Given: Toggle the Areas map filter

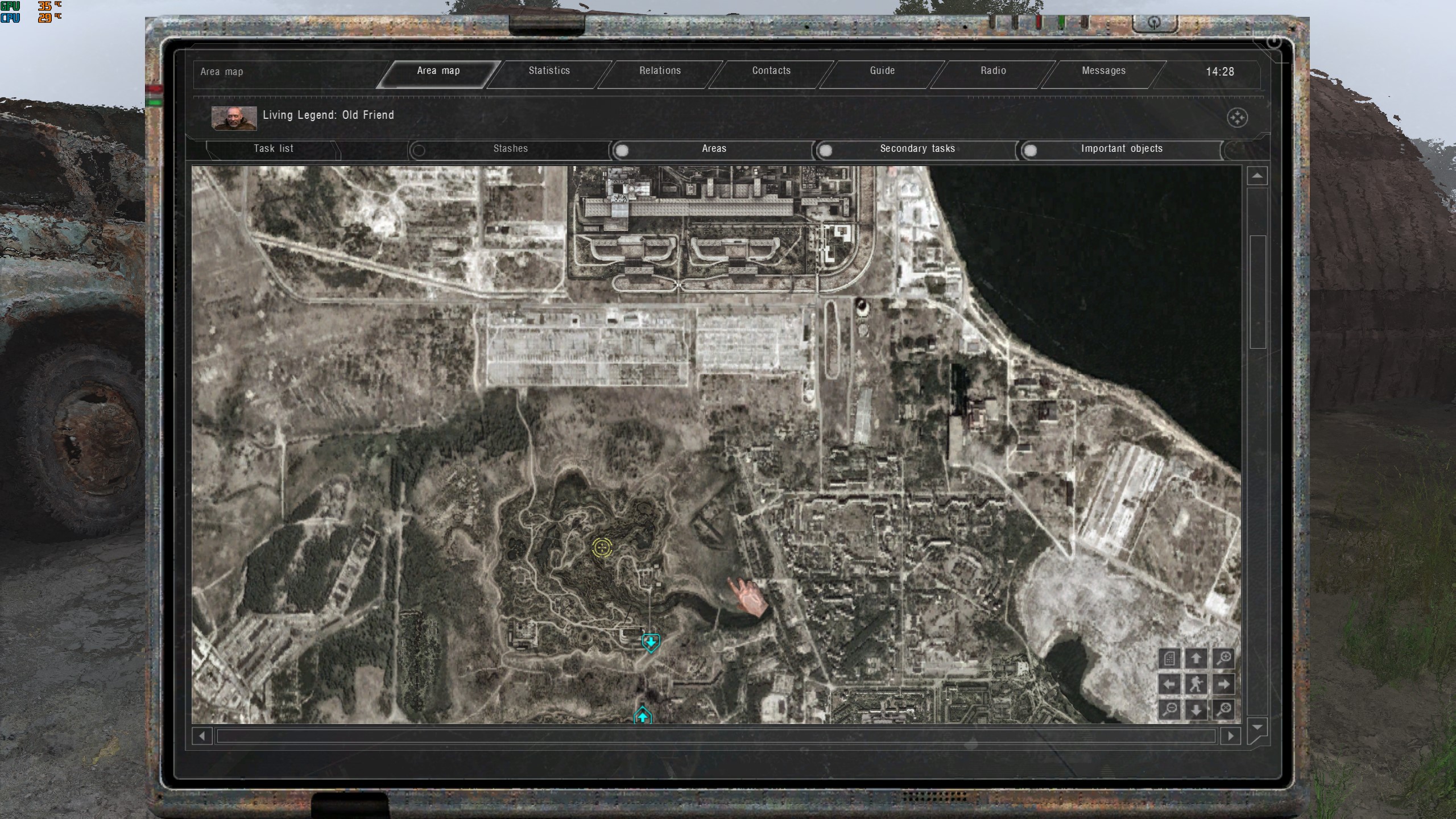Looking at the screenshot, I should [622, 150].
